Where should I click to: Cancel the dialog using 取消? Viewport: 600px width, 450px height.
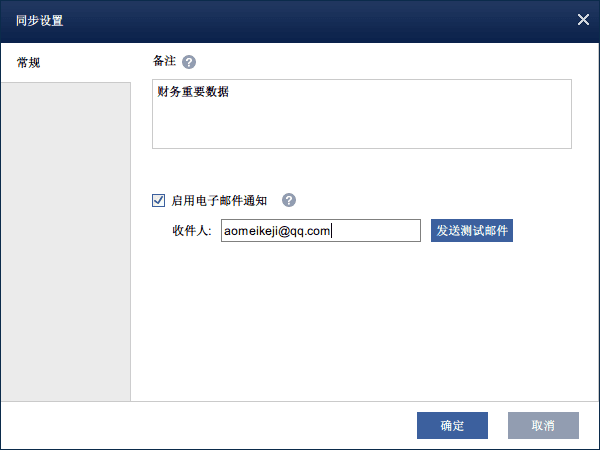click(x=543, y=425)
